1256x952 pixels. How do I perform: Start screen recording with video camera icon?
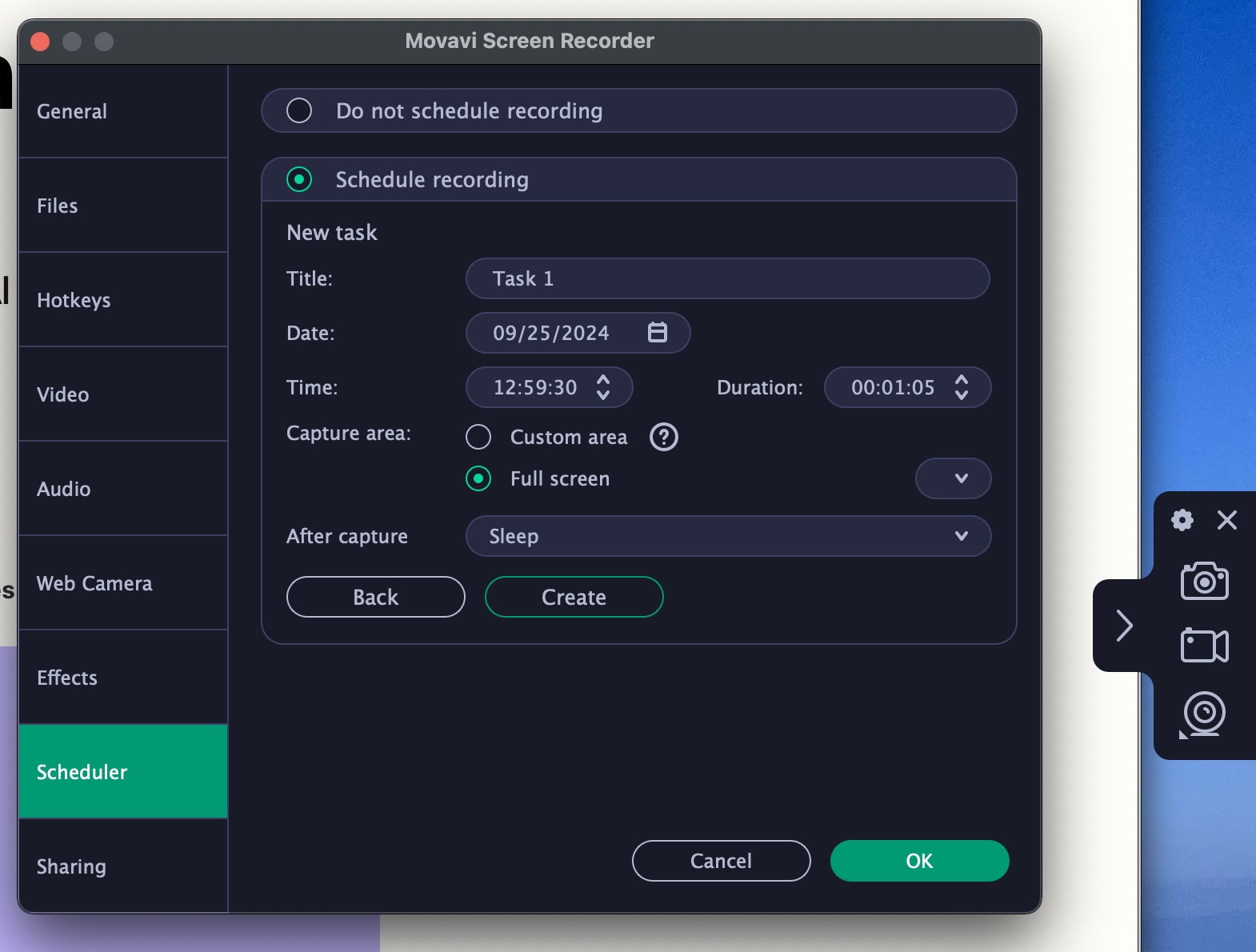[x=1204, y=645]
